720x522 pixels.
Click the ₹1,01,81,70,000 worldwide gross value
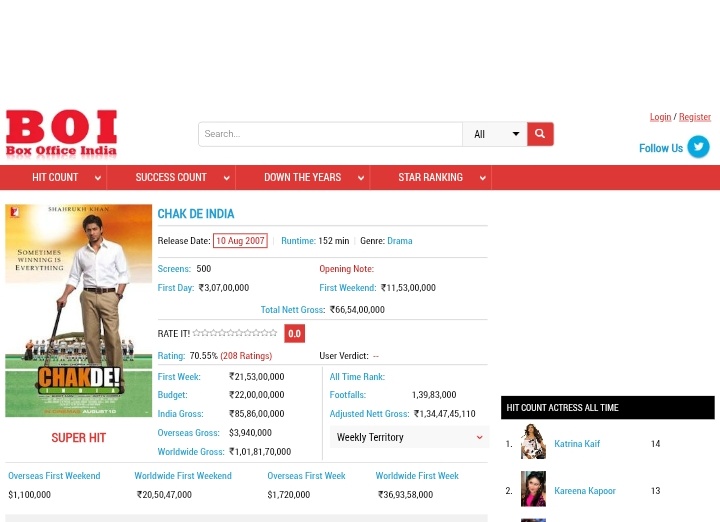click(260, 452)
